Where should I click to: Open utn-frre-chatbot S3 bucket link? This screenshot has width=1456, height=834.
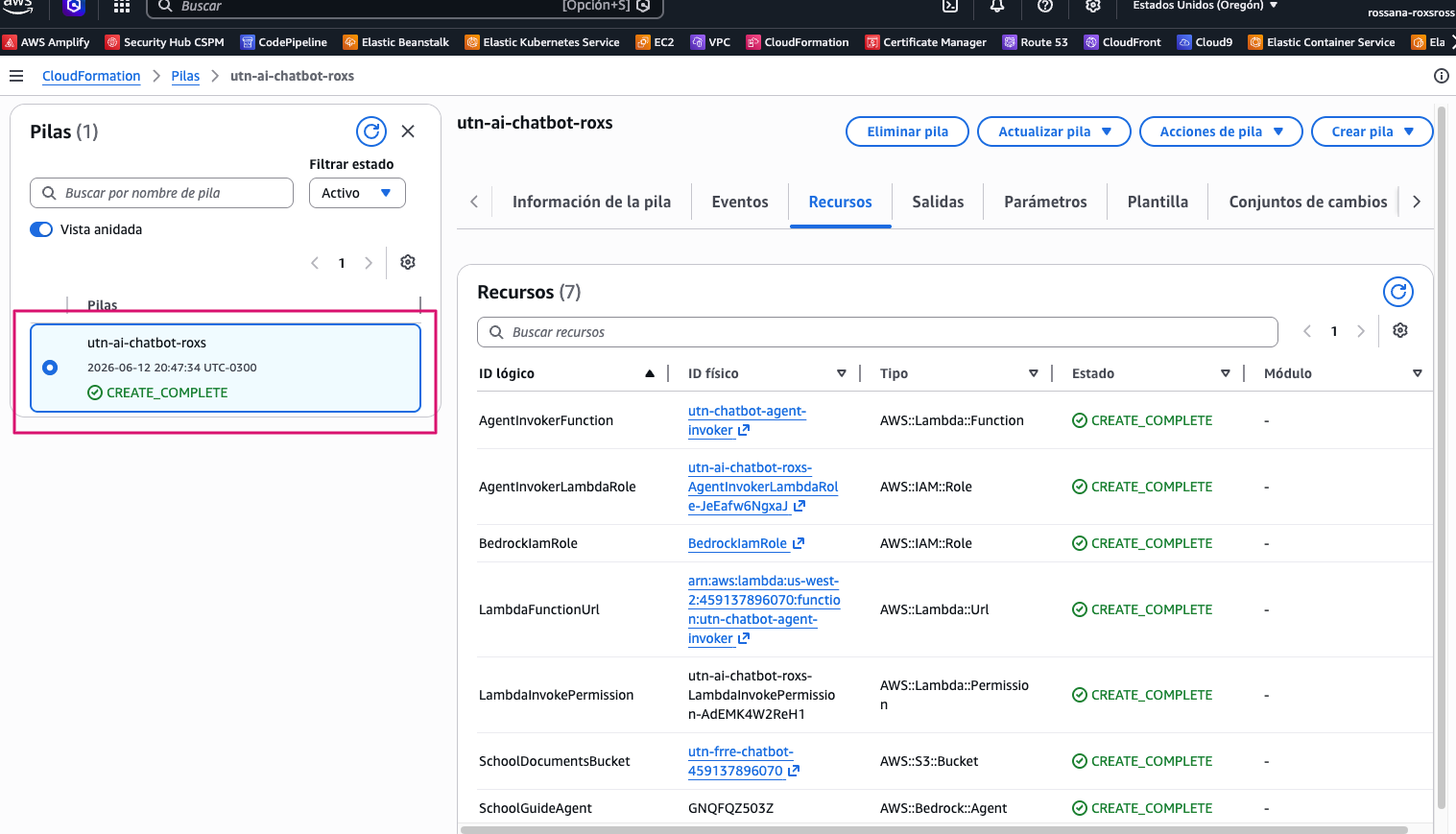click(743, 761)
